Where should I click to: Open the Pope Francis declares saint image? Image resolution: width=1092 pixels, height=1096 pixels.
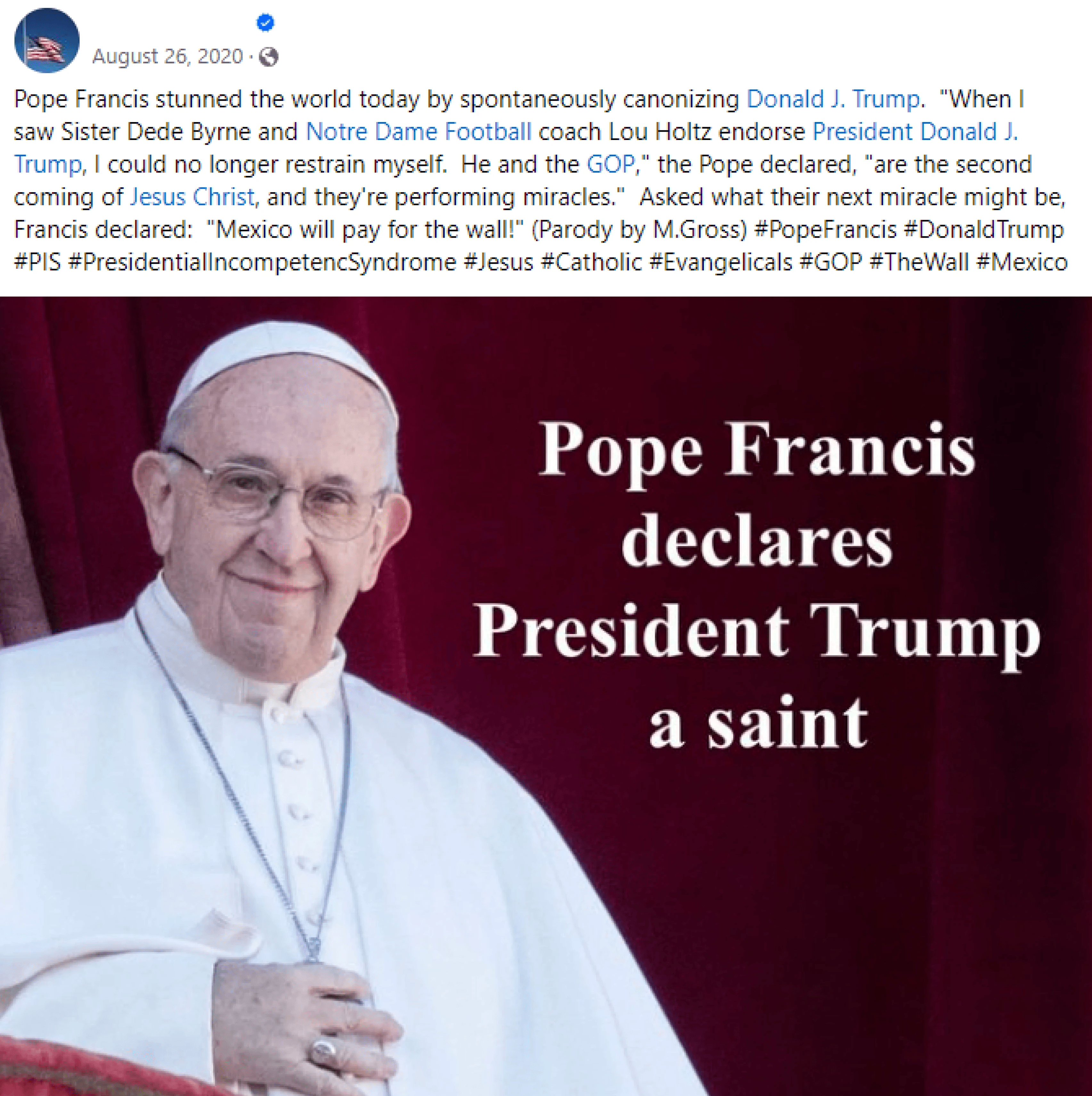pos(546,696)
